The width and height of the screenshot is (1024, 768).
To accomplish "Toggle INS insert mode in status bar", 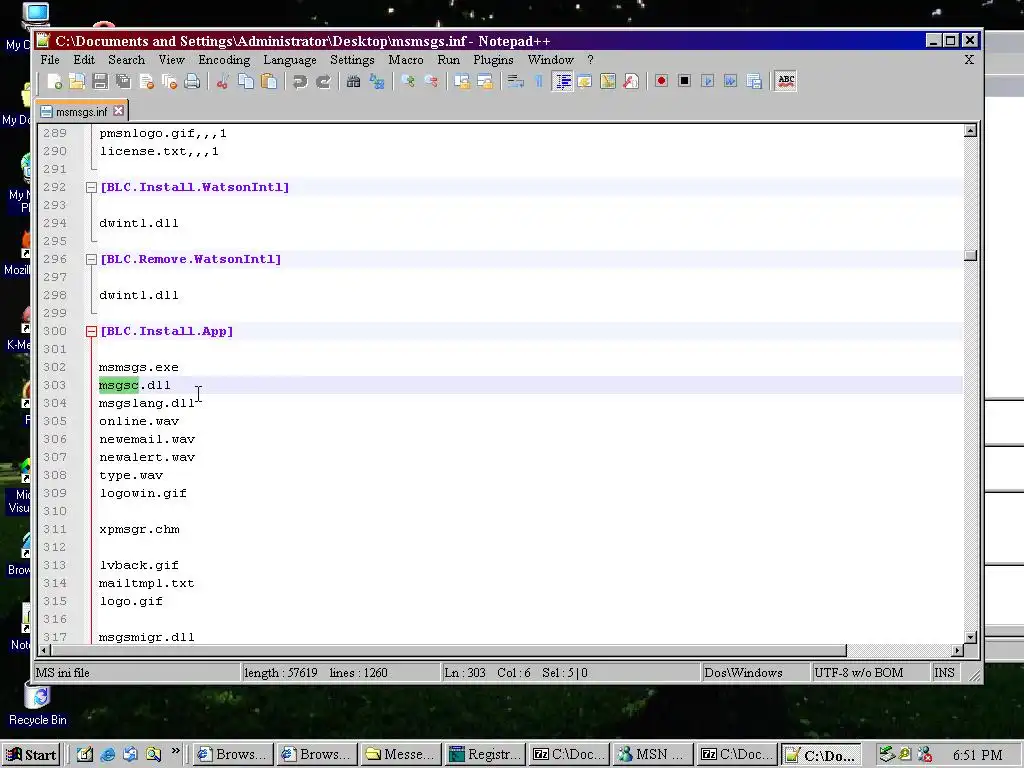I will [x=944, y=673].
